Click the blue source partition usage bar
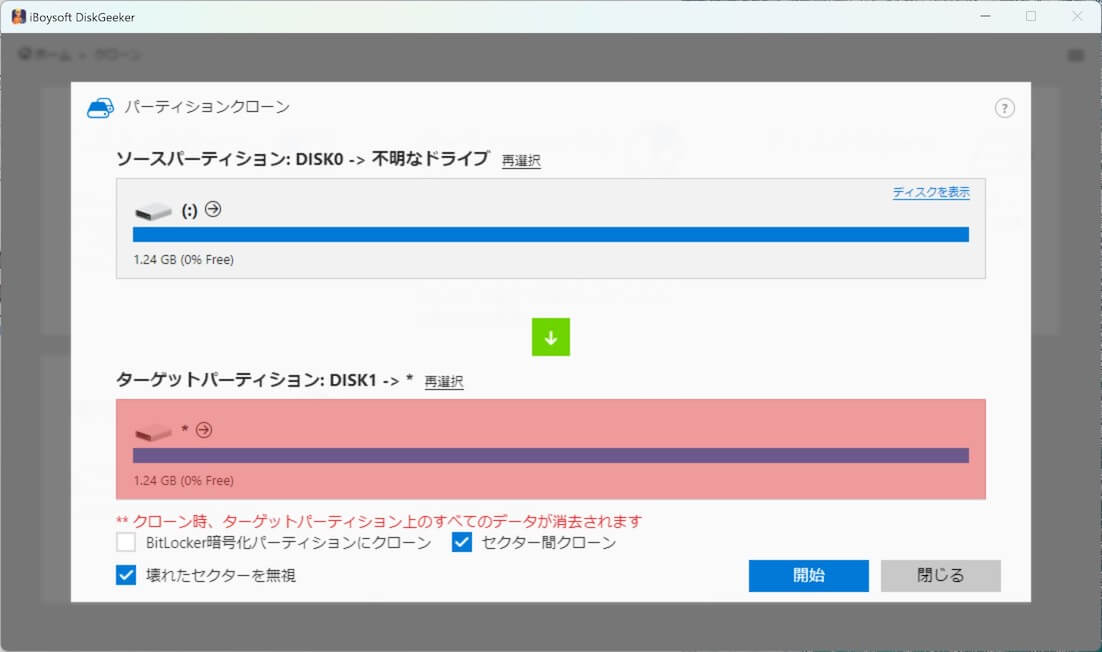The width and height of the screenshot is (1102, 652). [550, 235]
